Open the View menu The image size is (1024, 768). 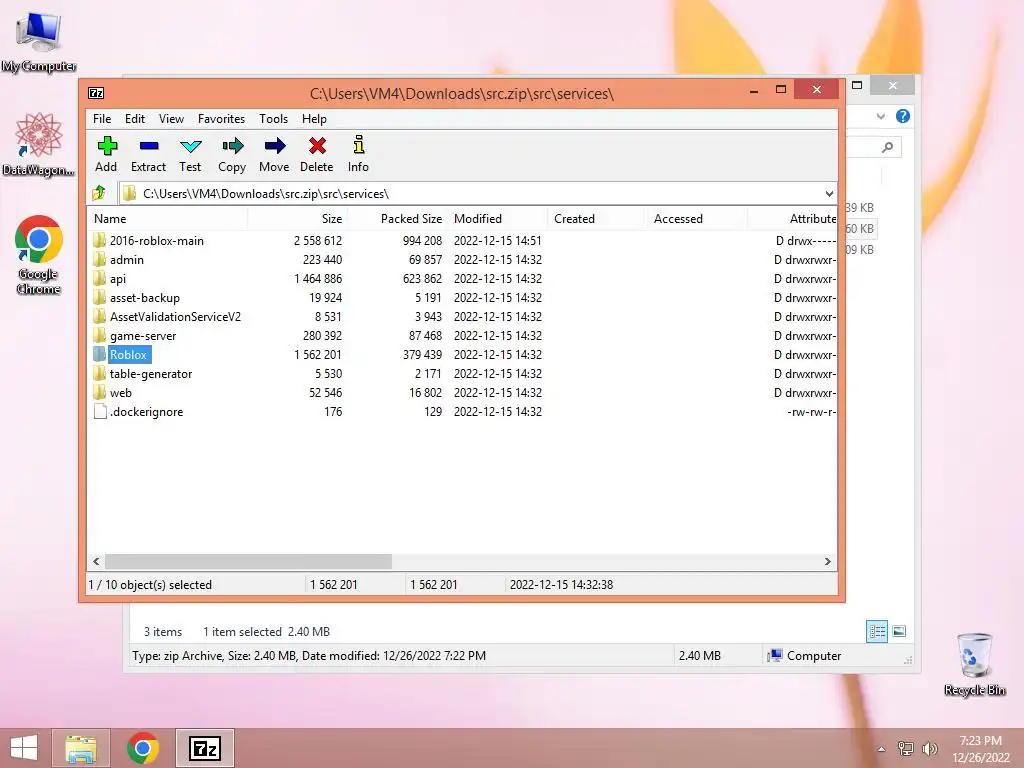[x=171, y=119]
